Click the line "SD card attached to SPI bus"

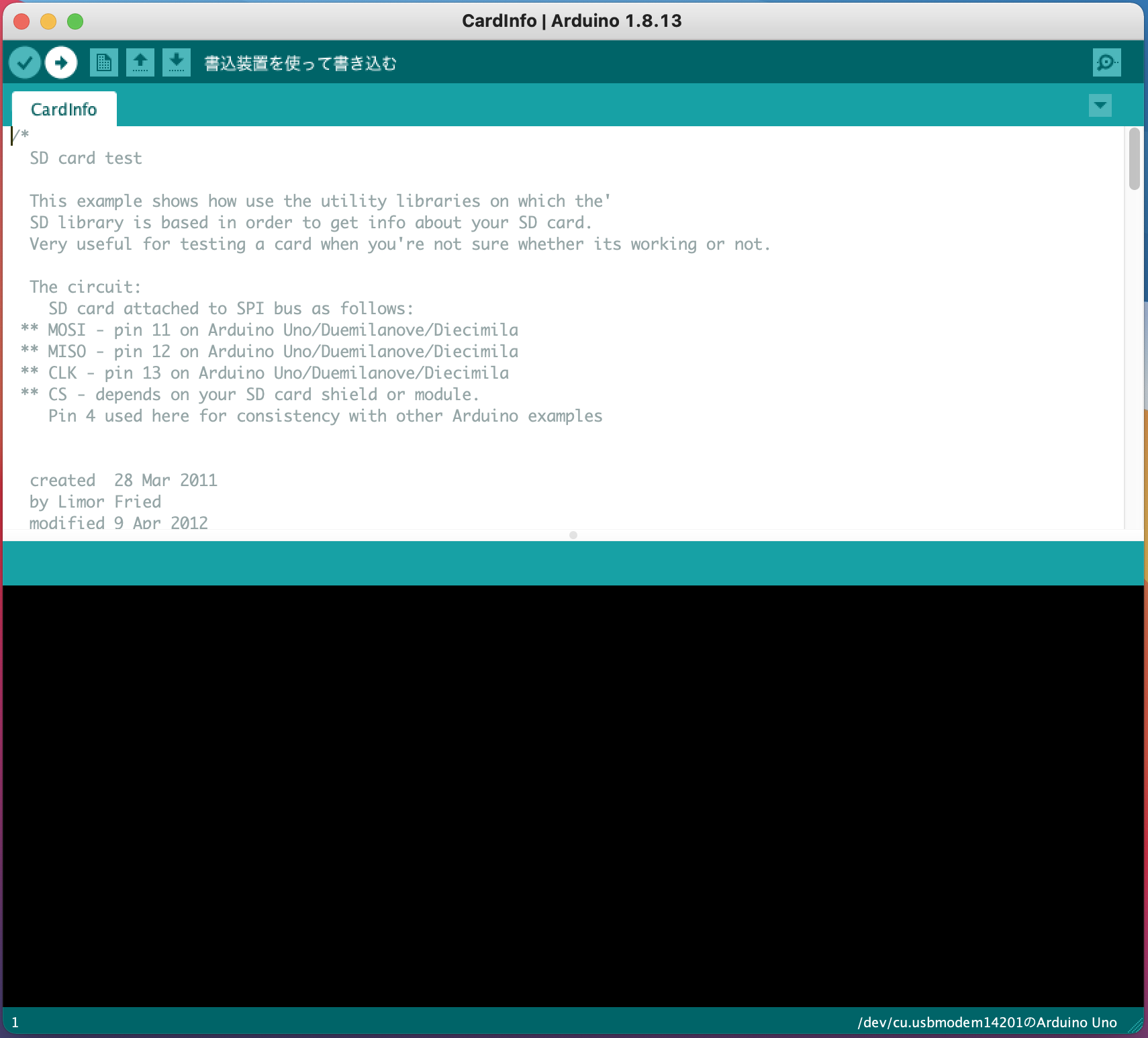(x=231, y=309)
